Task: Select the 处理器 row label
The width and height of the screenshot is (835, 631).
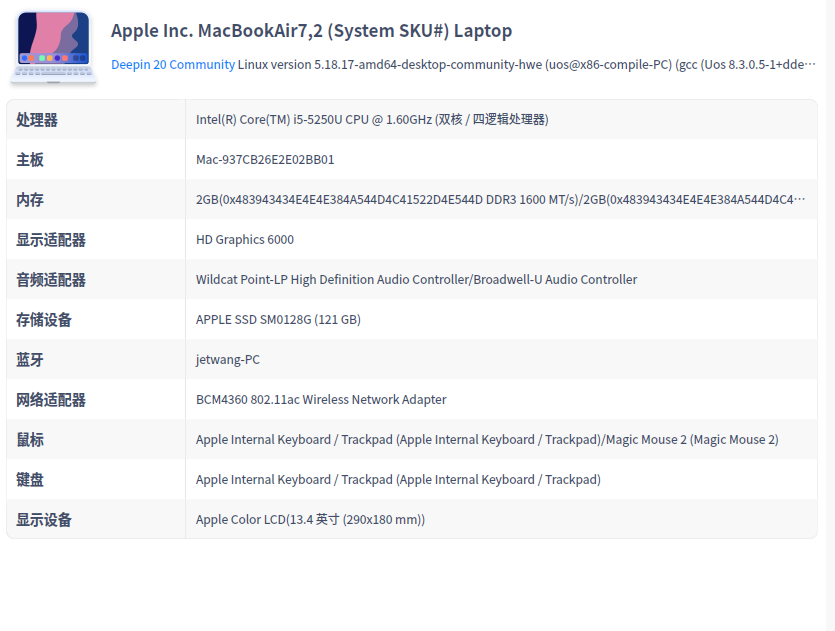Action: (x=37, y=120)
